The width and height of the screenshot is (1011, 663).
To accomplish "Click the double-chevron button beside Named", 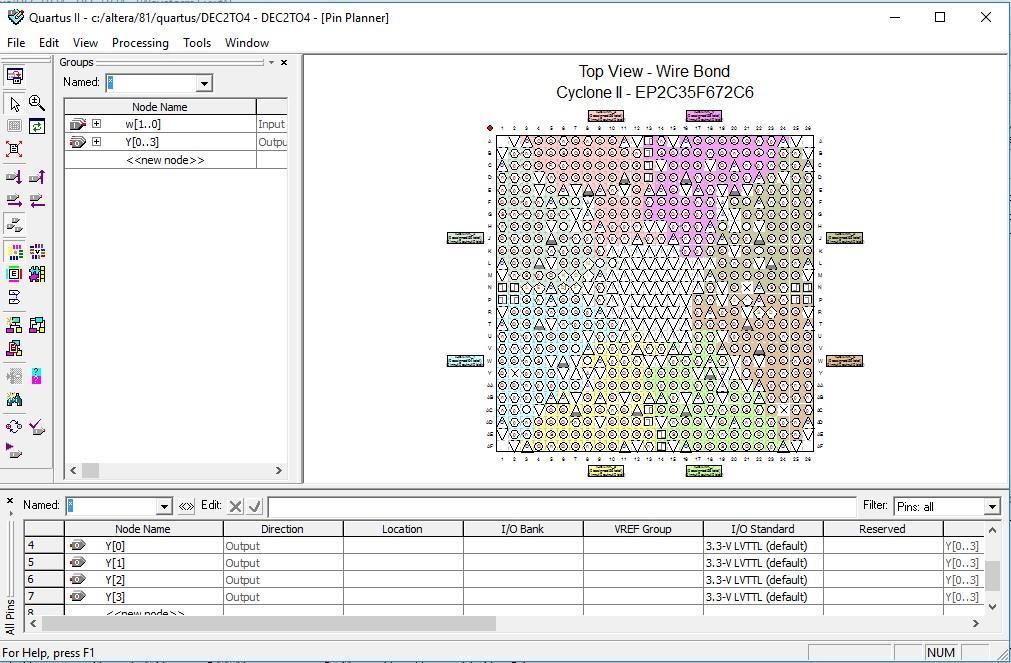I will [186, 506].
